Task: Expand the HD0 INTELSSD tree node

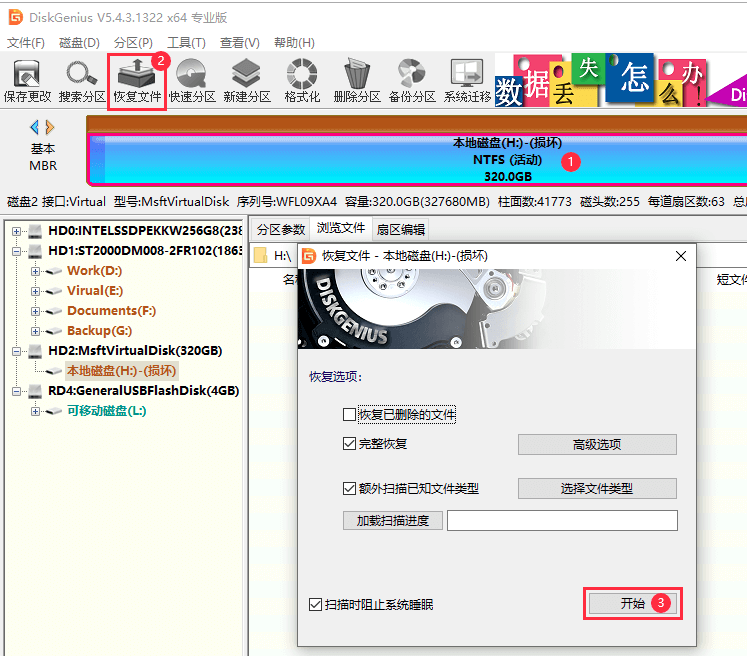Action: pyautogui.click(x=17, y=232)
